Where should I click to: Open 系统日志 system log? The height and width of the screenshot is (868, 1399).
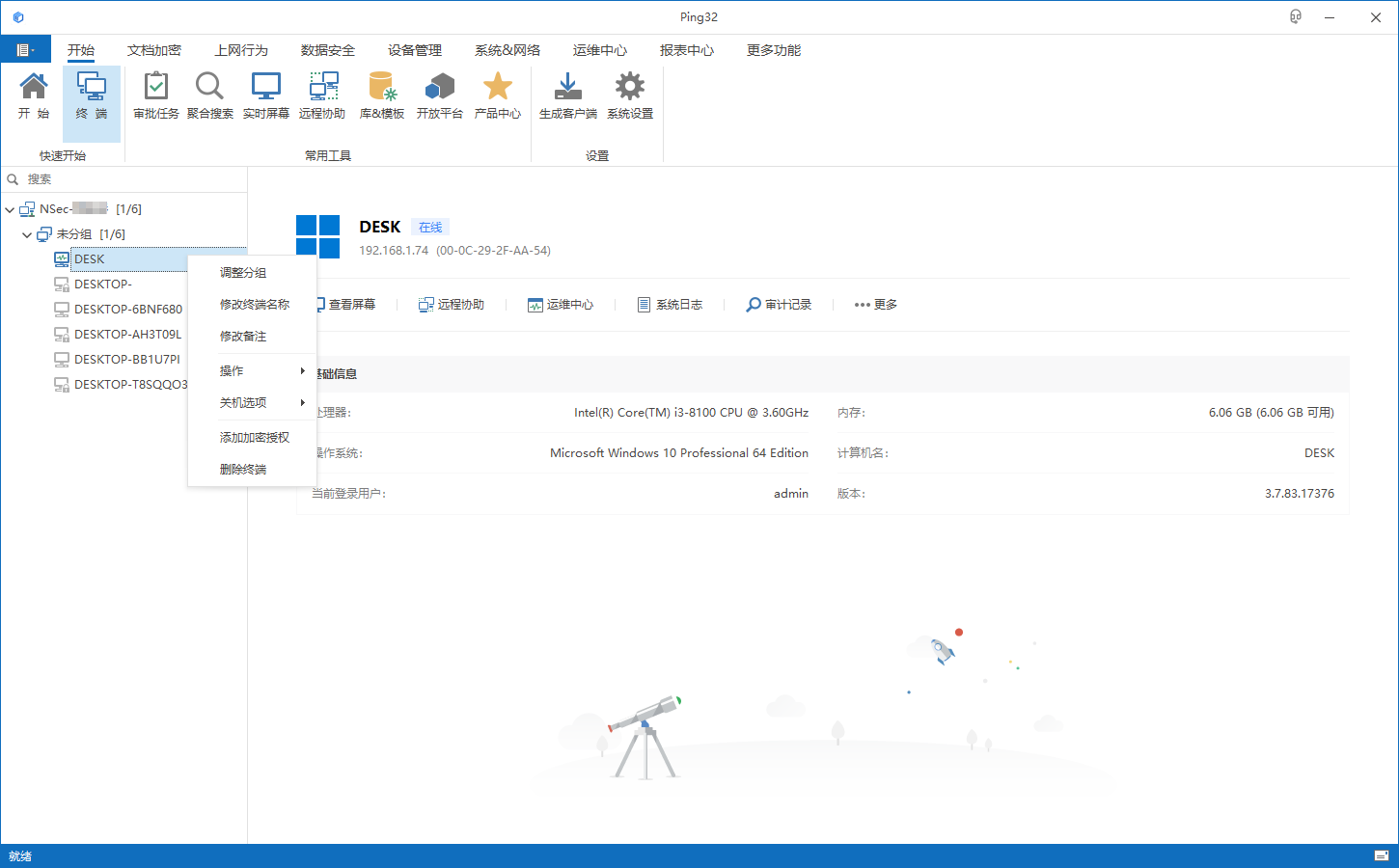click(x=670, y=304)
